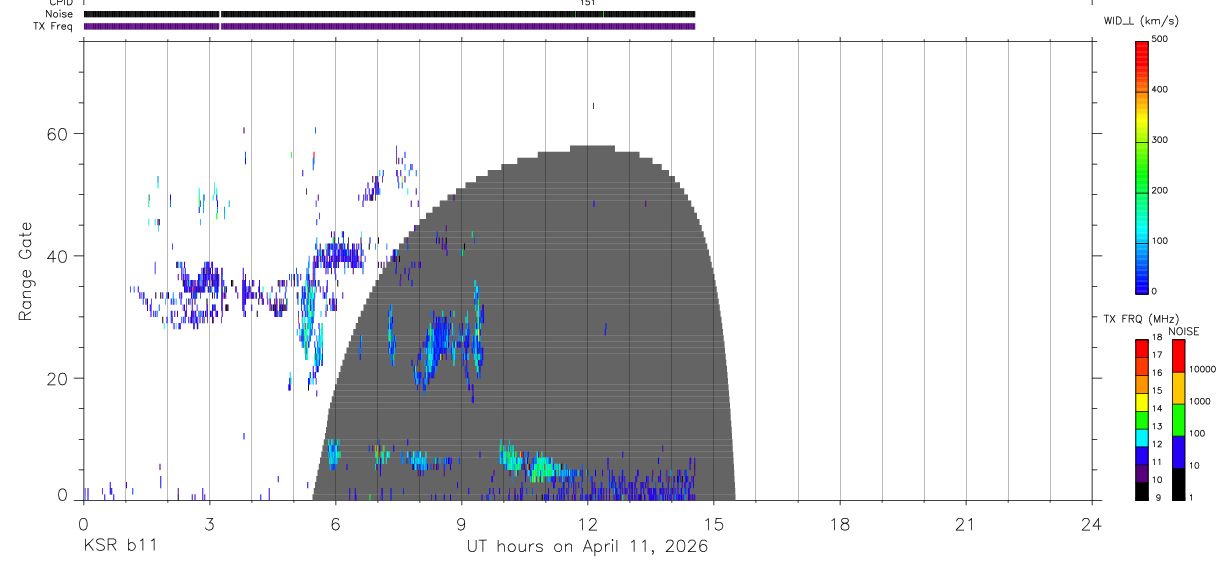The image size is (1228, 567).
Task: Click the UT hour tick '6'
Action: [x=335, y=523]
